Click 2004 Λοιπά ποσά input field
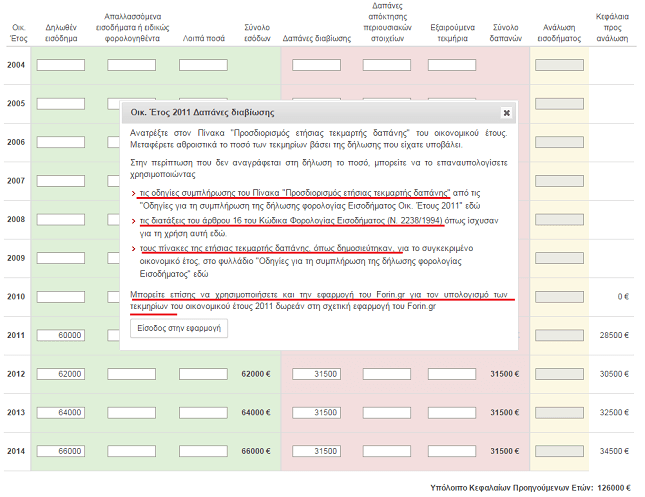Image resolution: width=645 pixels, height=497 pixels. tap(203, 65)
